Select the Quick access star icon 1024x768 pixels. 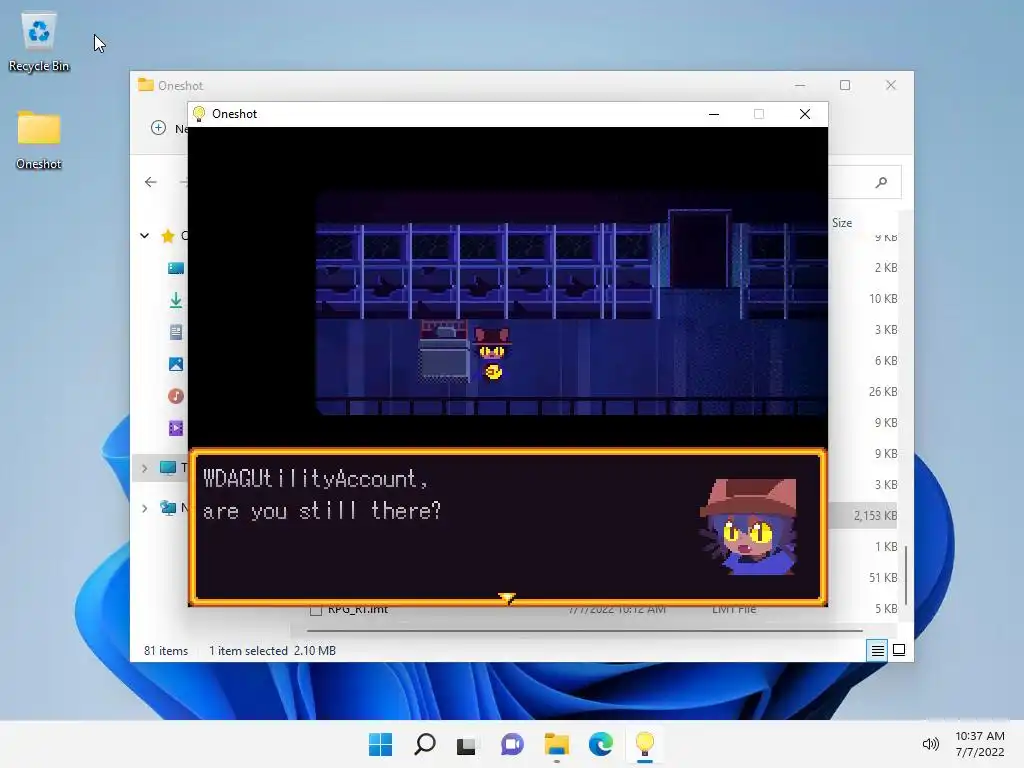point(168,236)
